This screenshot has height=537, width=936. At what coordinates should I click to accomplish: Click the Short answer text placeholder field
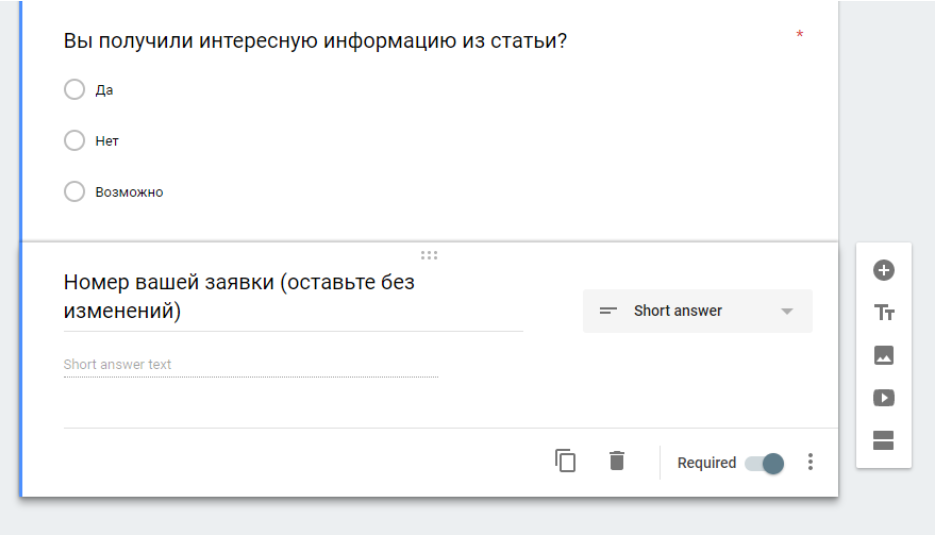click(250, 365)
